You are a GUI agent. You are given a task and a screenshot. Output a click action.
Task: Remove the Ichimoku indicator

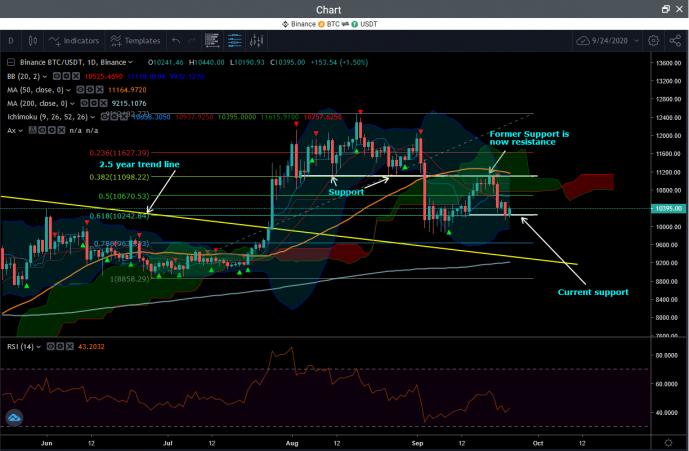(123, 117)
